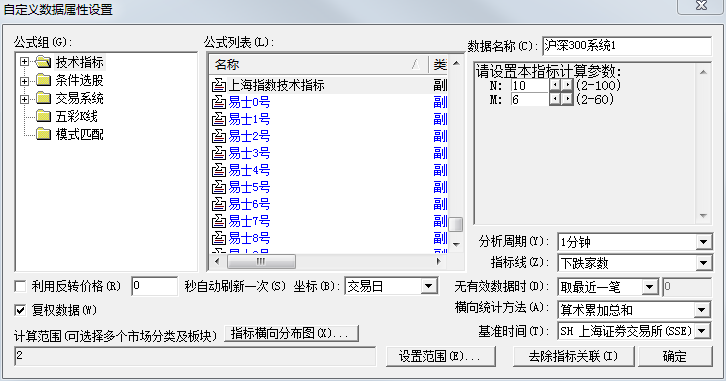Click the N parameter value field
726x381 pixels.
[x=530, y=85]
